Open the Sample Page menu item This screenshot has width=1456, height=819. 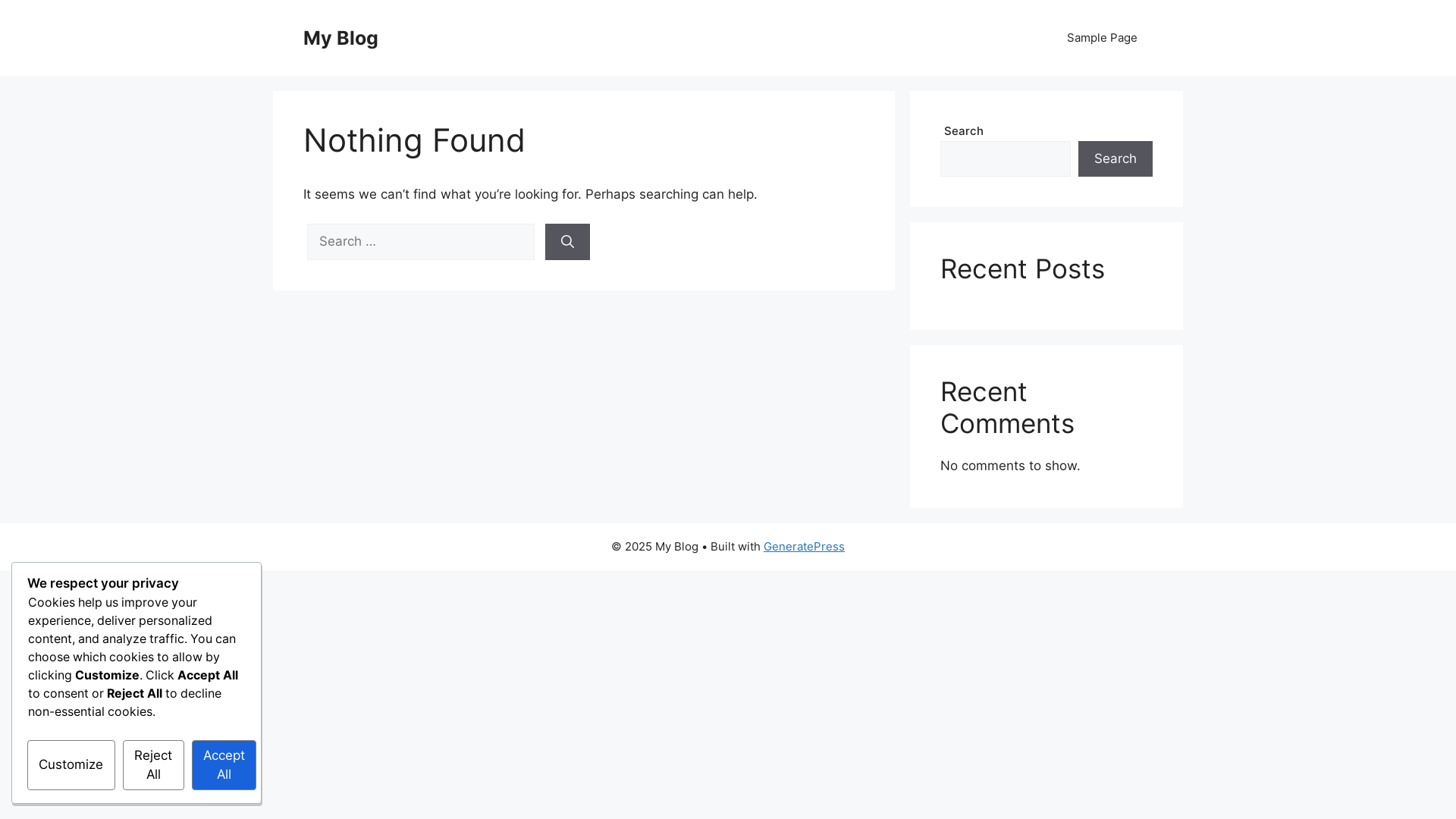point(1102,38)
